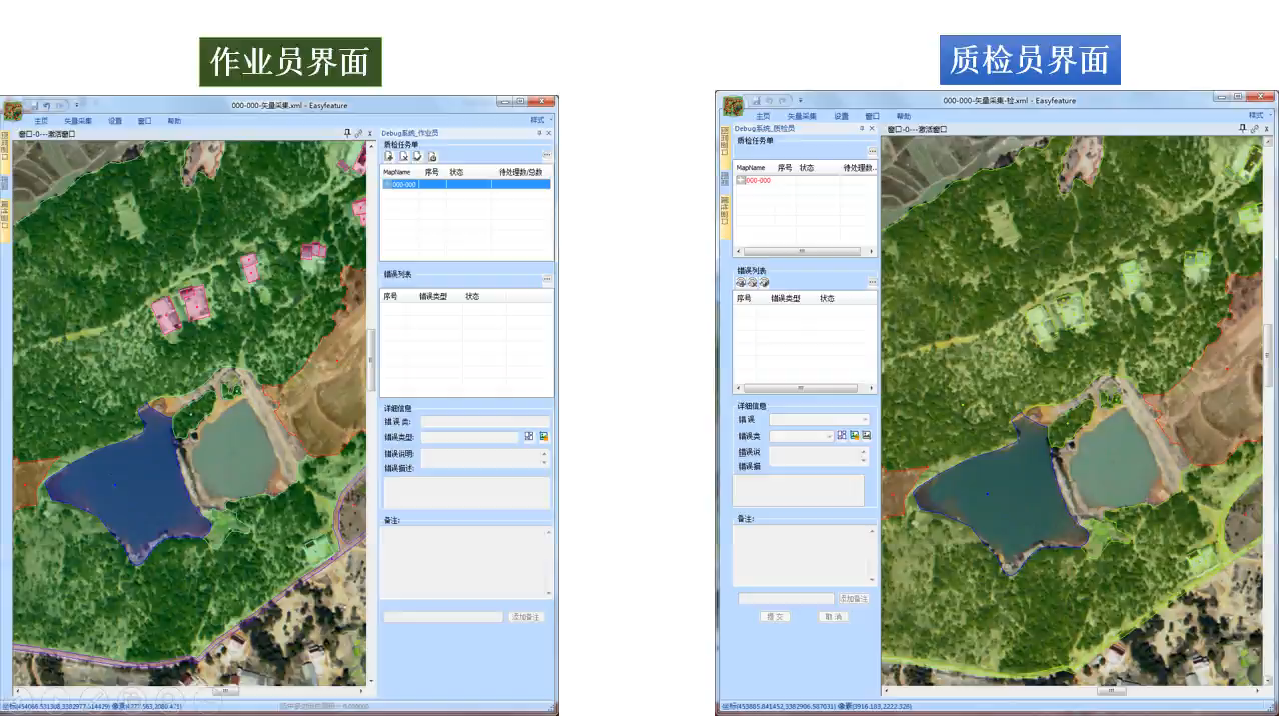Click the picture icon beside operator's 错误类型 field
This screenshot has width=1279, height=717.
click(543, 437)
